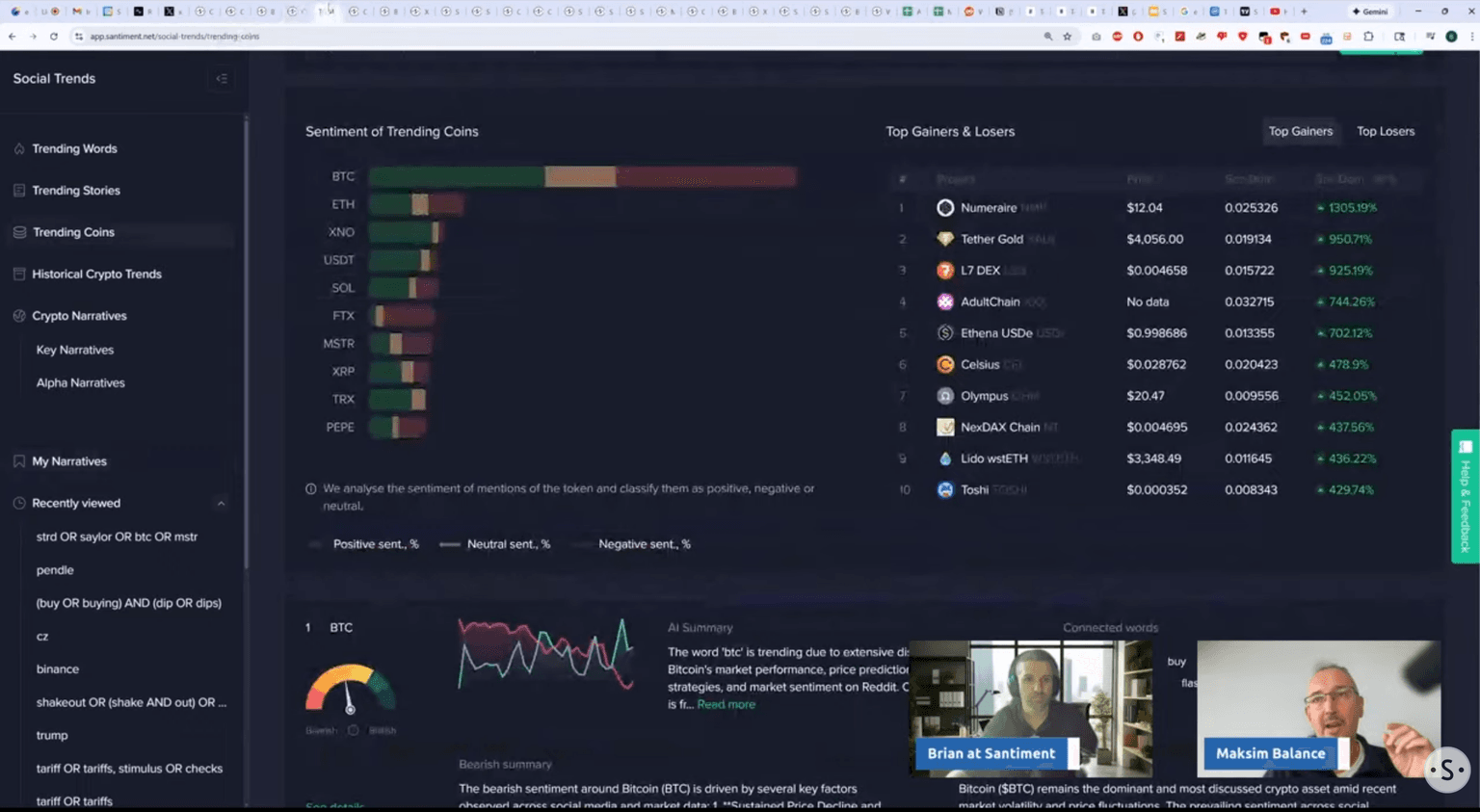Click the My Narratives bookmark icon
This screenshot has width=1480, height=812.
(x=19, y=461)
